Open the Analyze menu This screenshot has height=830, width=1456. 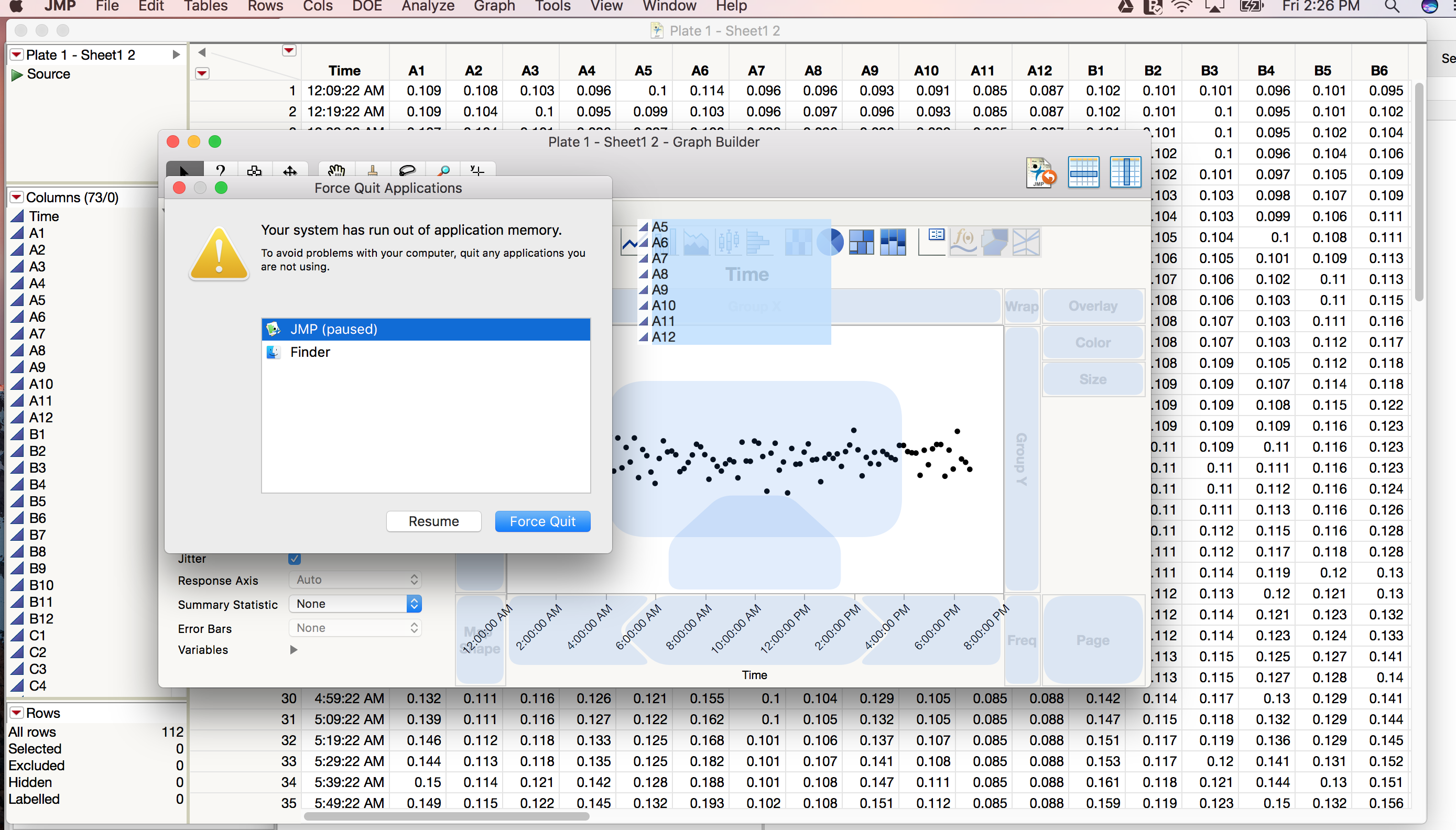(428, 7)
